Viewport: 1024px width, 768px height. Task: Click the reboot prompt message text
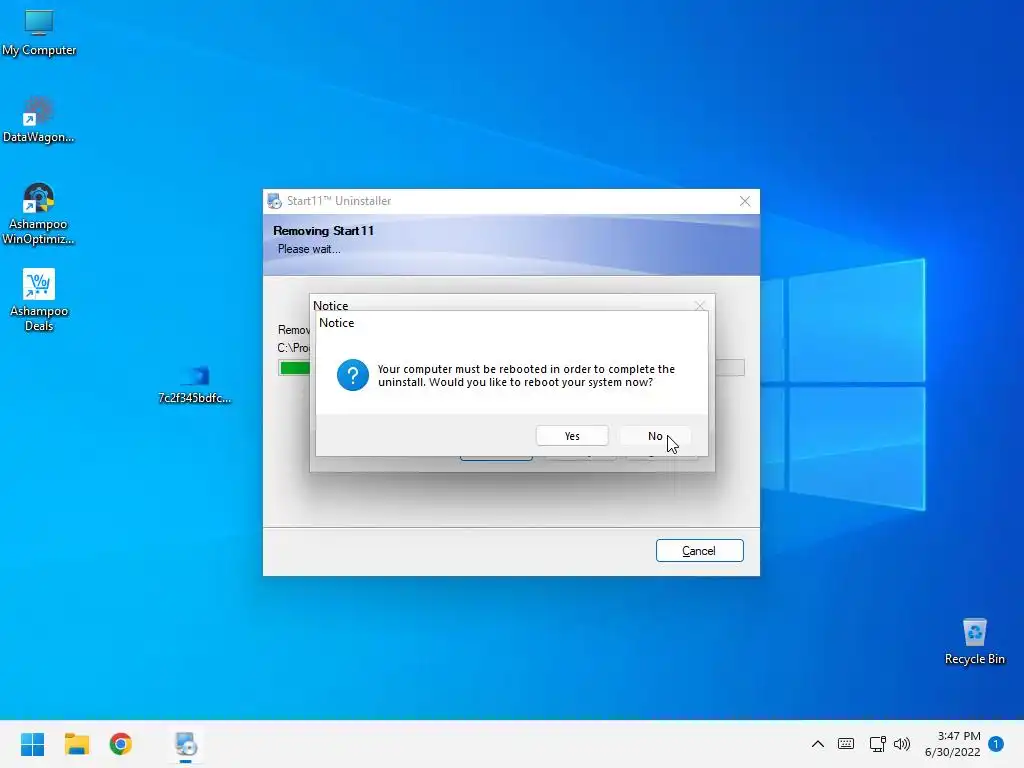point(526,376)
